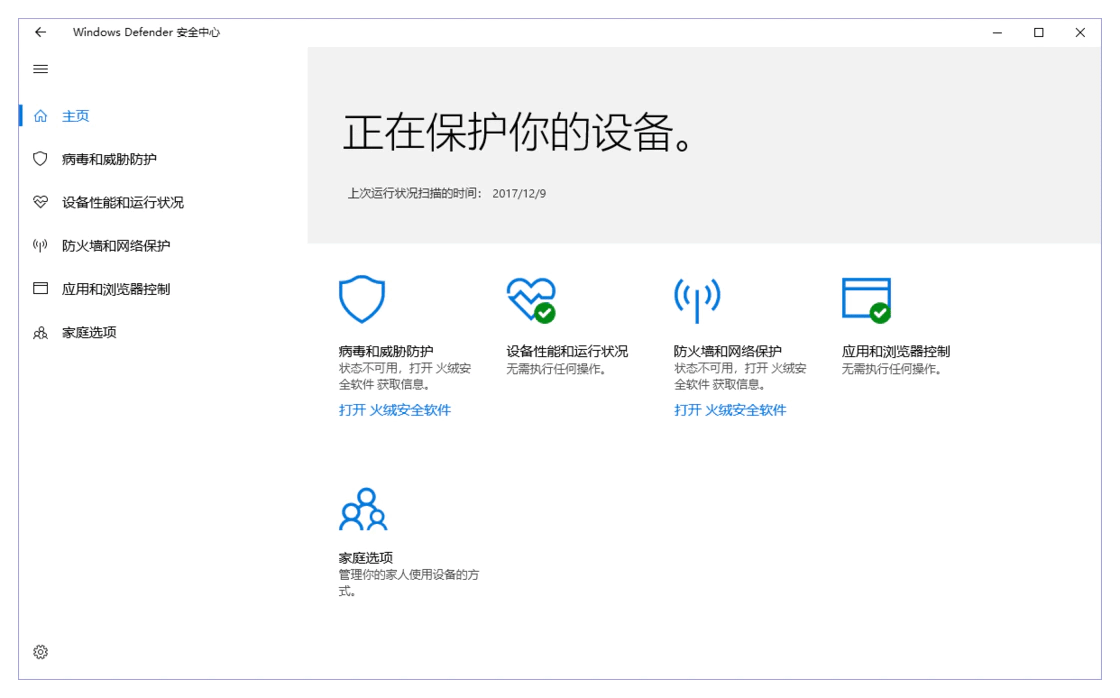Click the 设备性能和运行状况 card title
Image resolution: width=1120 pixels, height=698 pixels.
coord(567,351)
